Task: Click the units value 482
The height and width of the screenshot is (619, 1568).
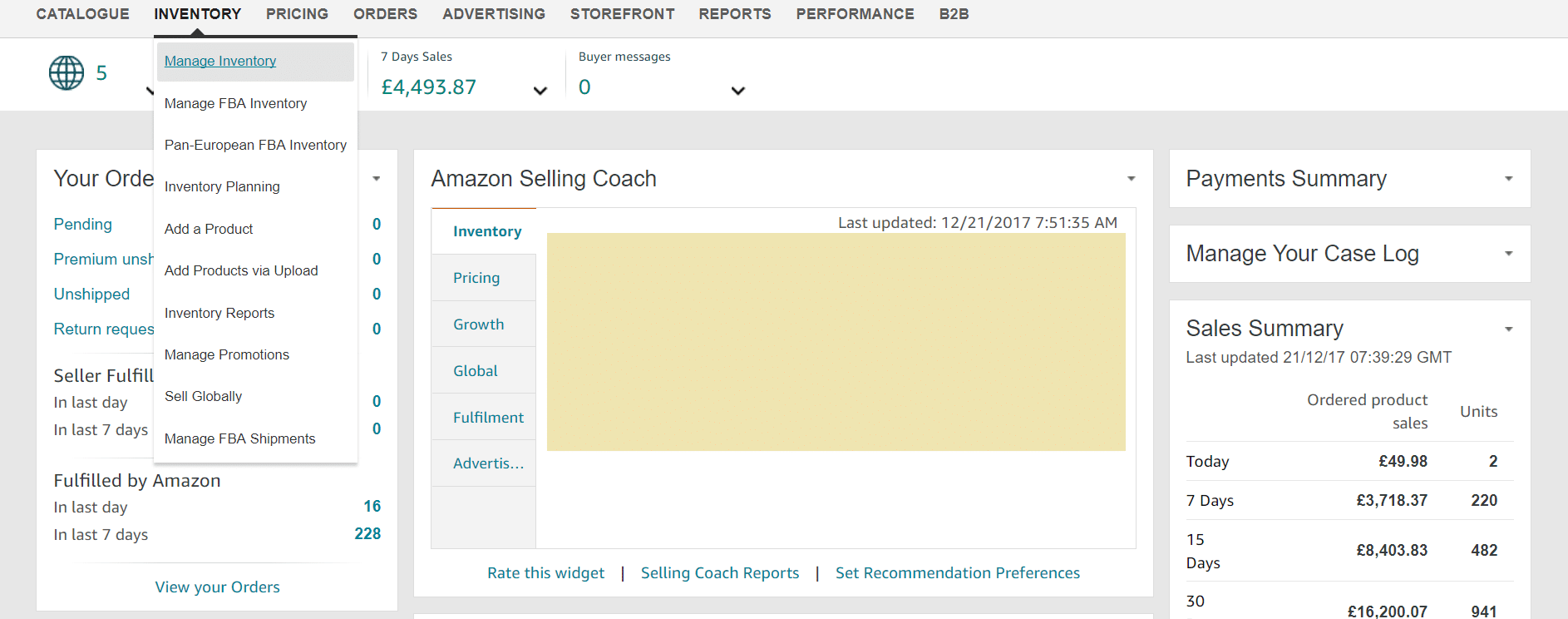Action: click(x=1484, y=551)
